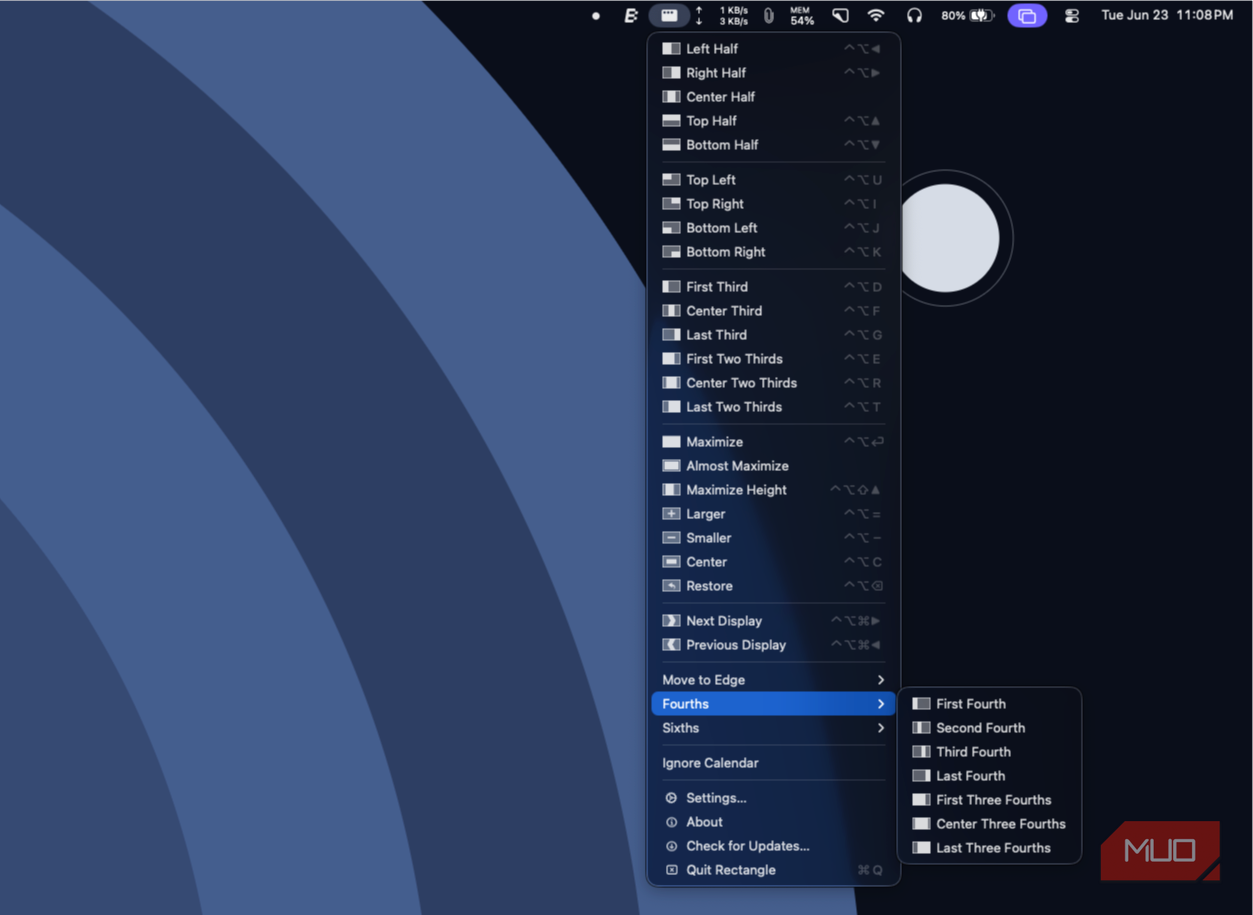Select Ignore Calendar
1253x915 pixels.
pos(773,763)
